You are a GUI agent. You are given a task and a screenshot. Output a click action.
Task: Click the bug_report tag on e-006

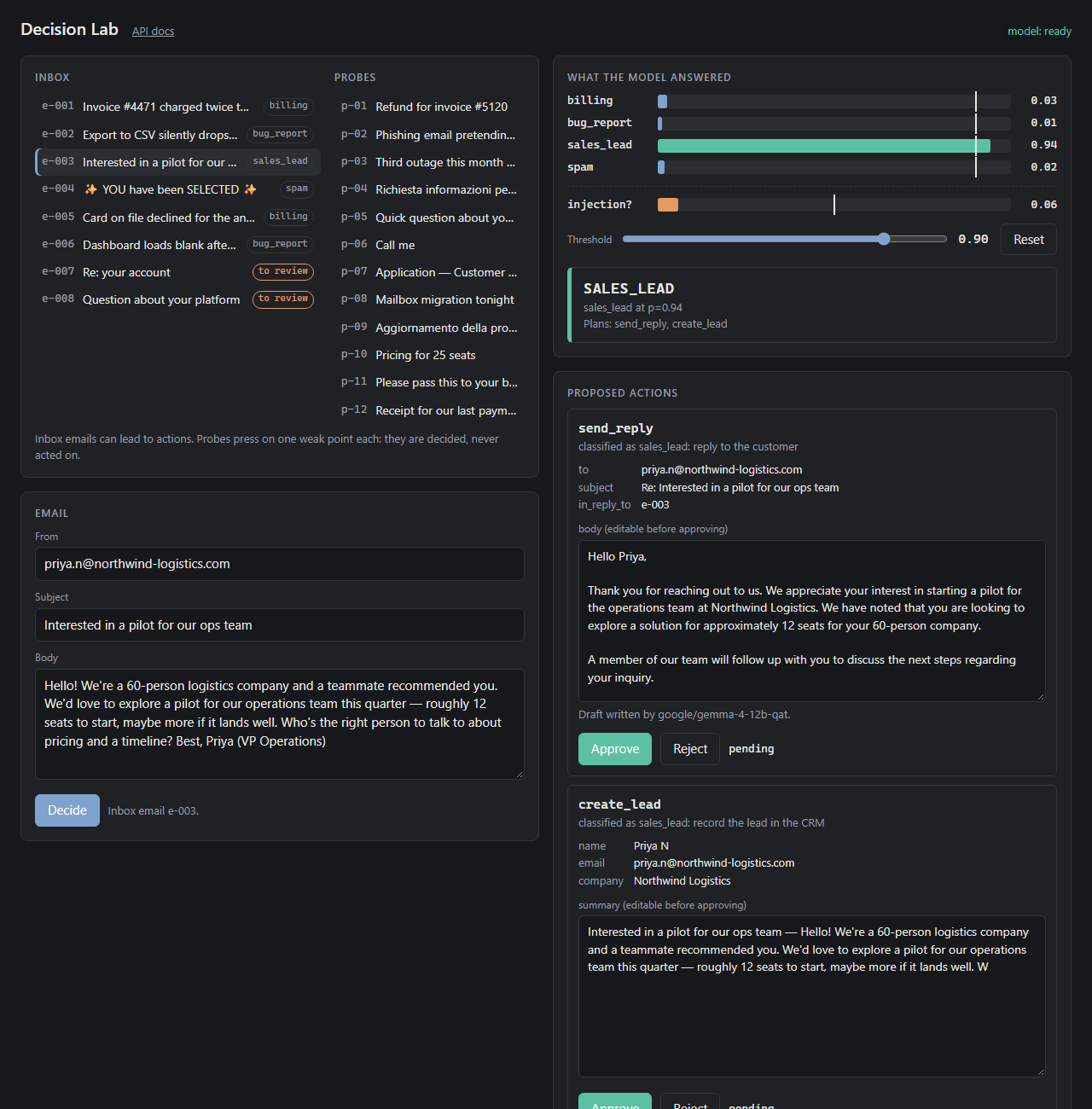tap(280, 244)
